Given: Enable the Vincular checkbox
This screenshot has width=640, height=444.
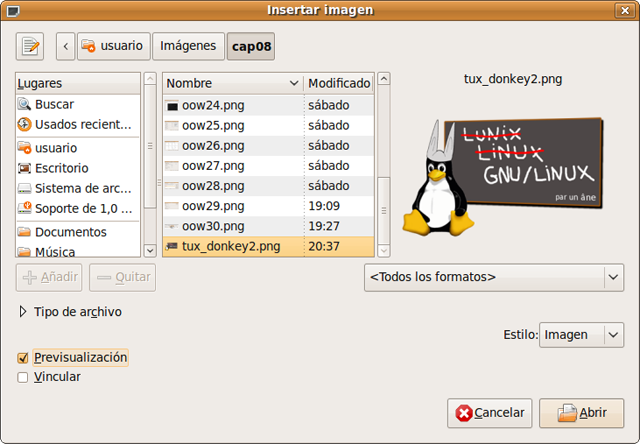Looking at the screenshot, I should pos(23,377).
